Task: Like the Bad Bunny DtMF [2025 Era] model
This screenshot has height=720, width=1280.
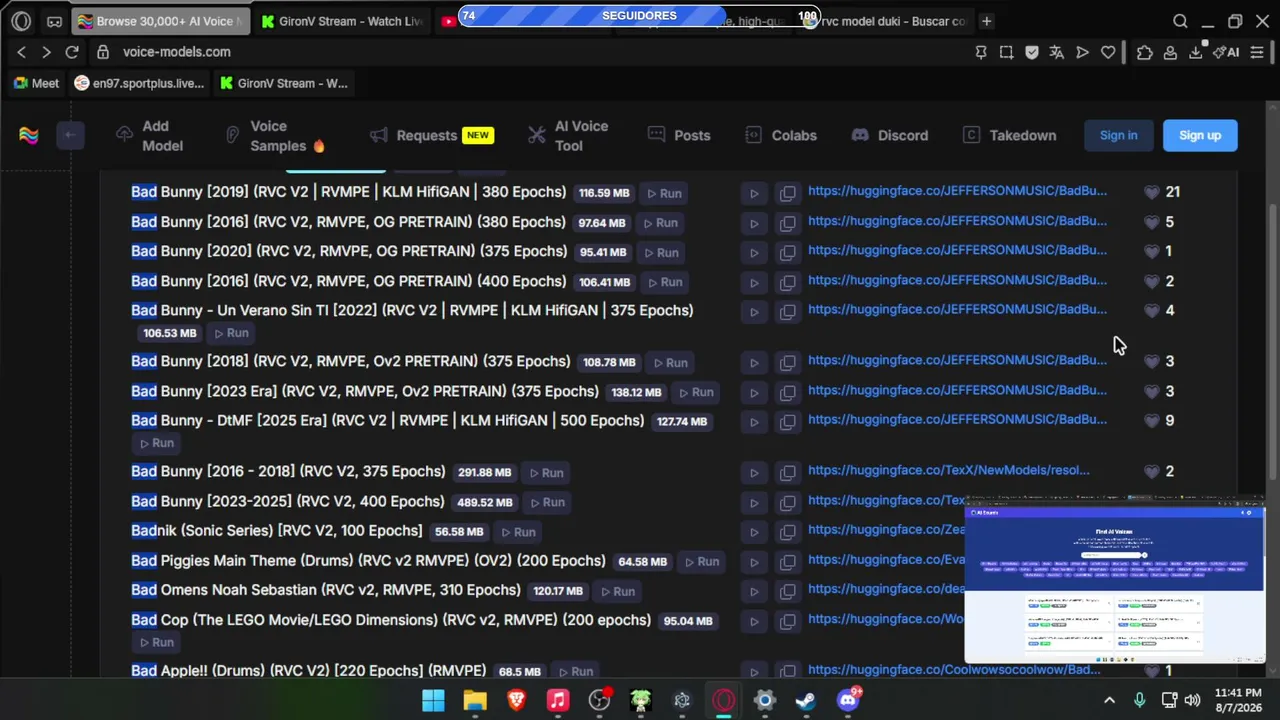Action: point(1151,421)
